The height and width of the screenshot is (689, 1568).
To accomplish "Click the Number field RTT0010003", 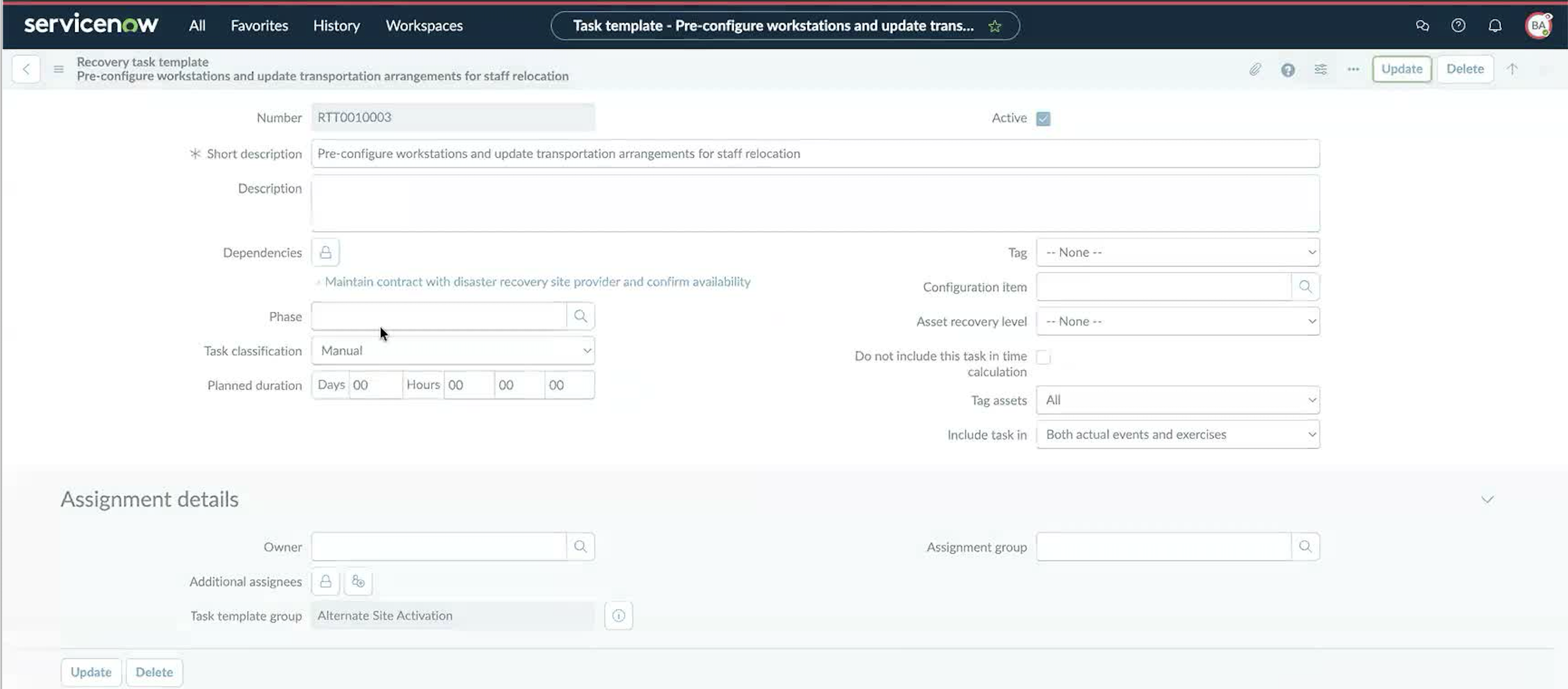I will pyautogui.click(x=453, y=117).
